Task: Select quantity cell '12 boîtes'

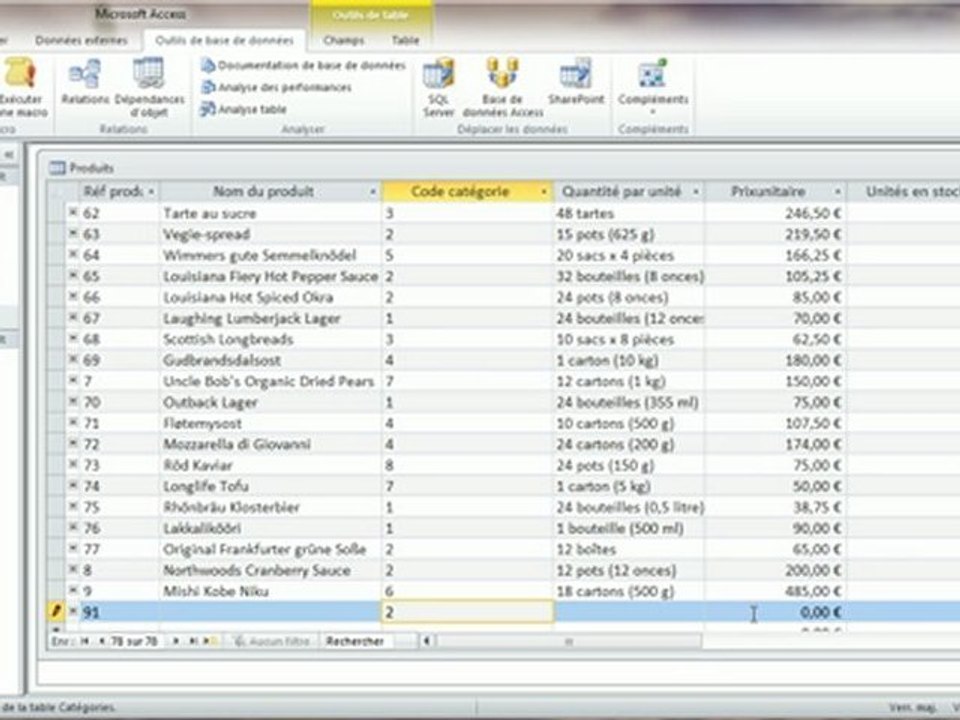Action: pos(629,549)
